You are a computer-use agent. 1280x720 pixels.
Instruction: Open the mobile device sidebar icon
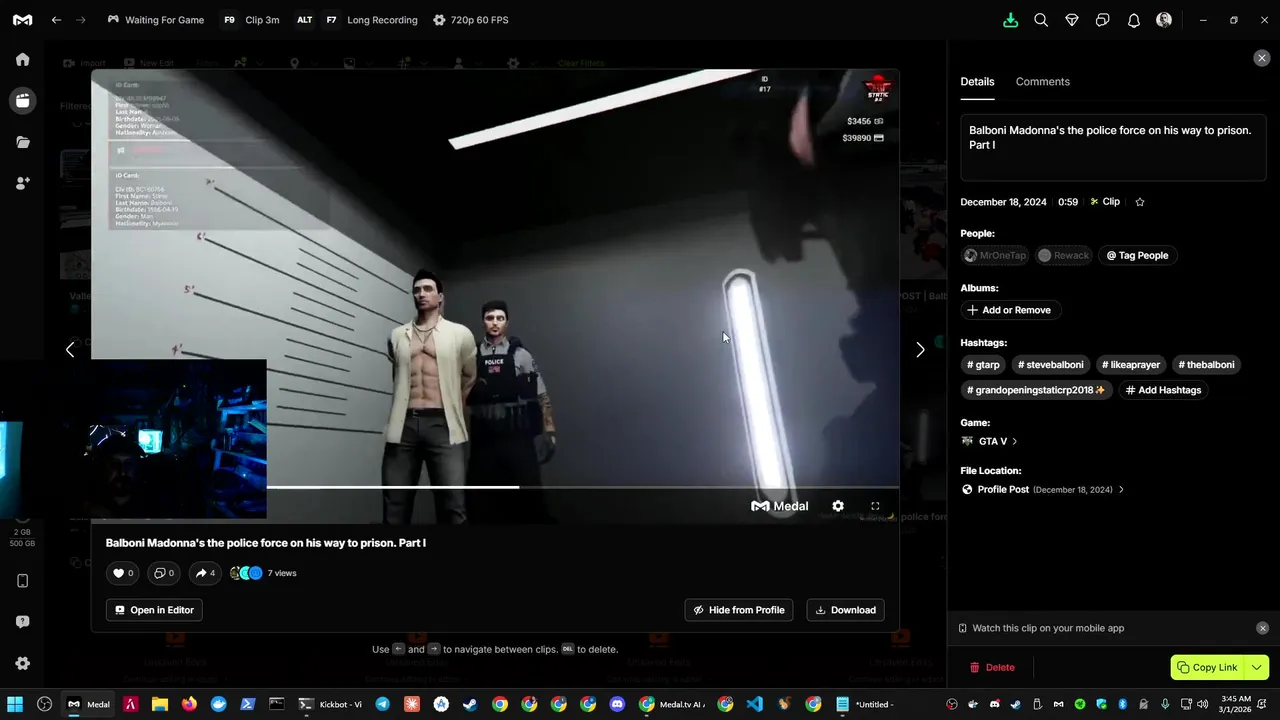pyautogui.click(x=22, y=581)
